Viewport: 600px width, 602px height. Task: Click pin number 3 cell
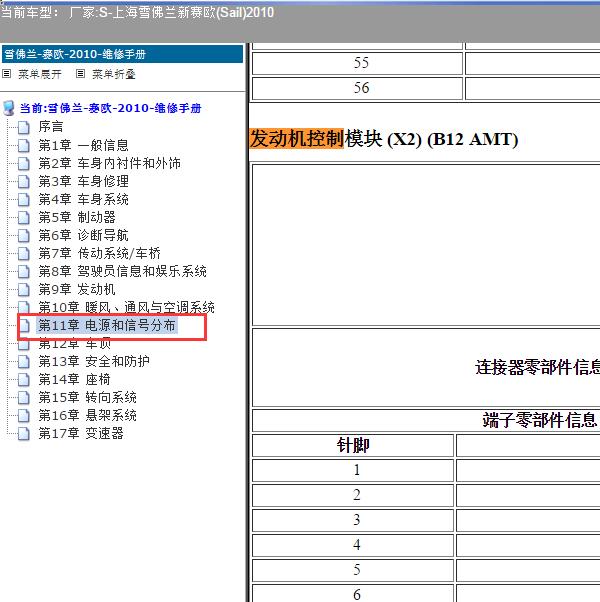(x=353, y=520)
